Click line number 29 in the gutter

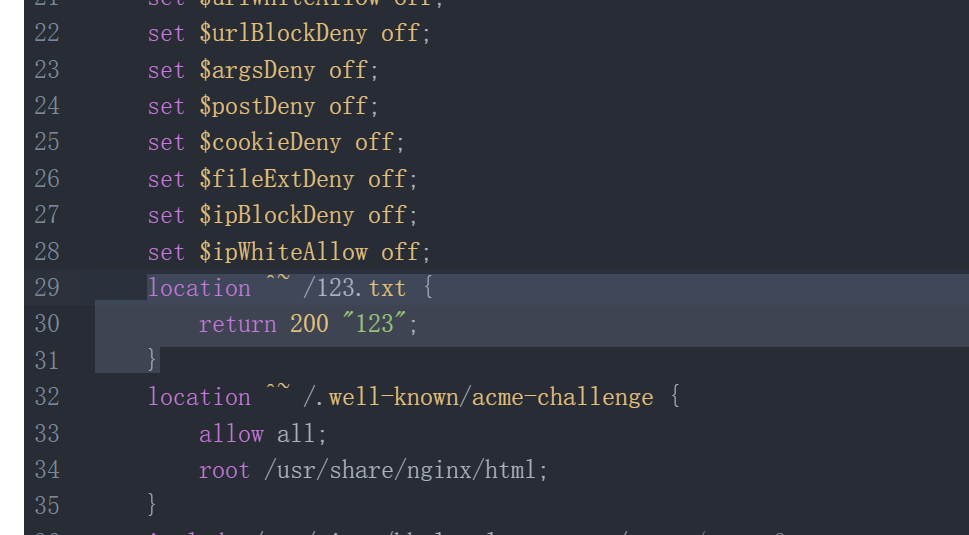[x=47, y=288]
